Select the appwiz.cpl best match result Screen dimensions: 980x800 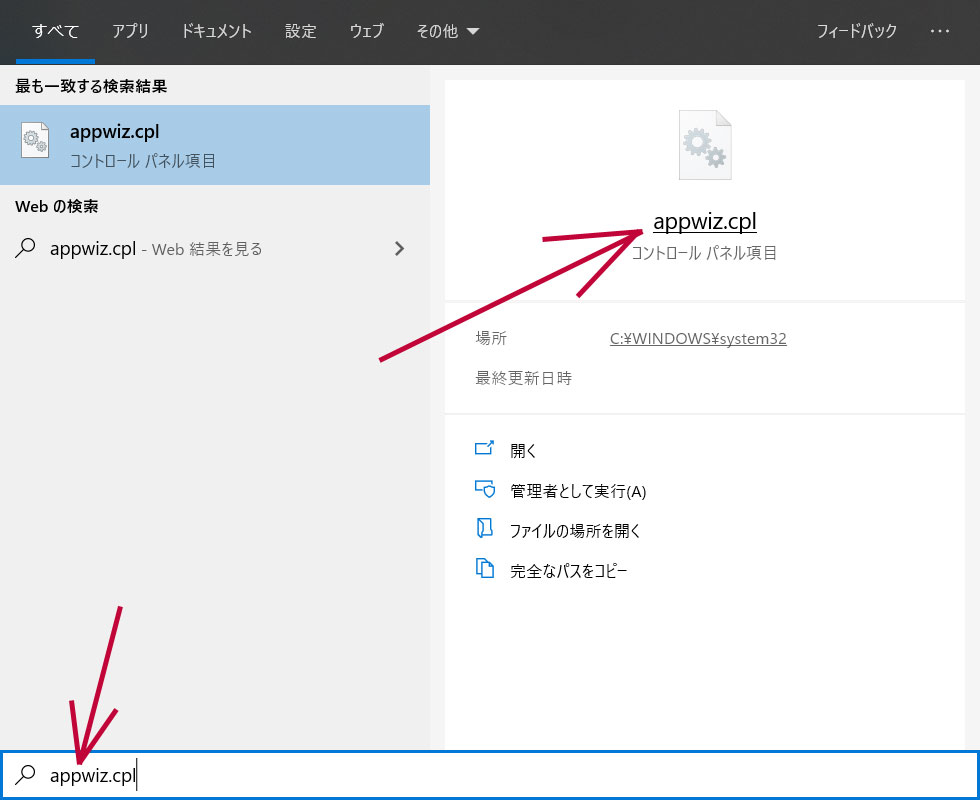[x=215, y=145]
